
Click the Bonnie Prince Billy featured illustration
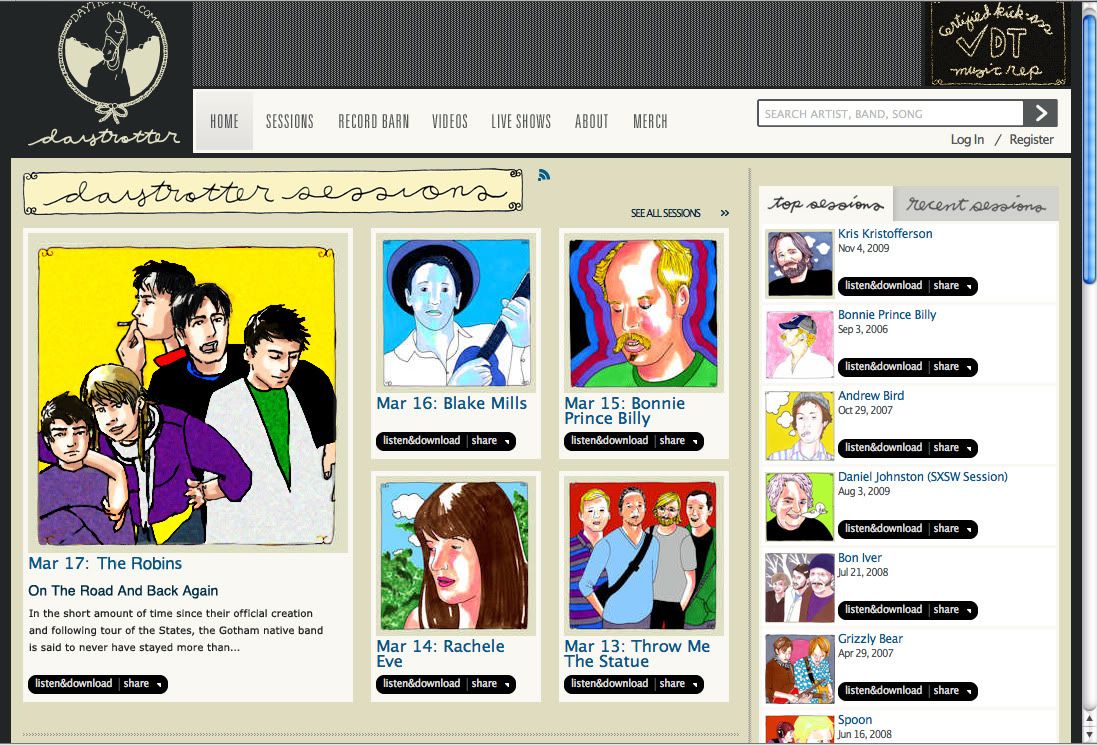point(643,313)
